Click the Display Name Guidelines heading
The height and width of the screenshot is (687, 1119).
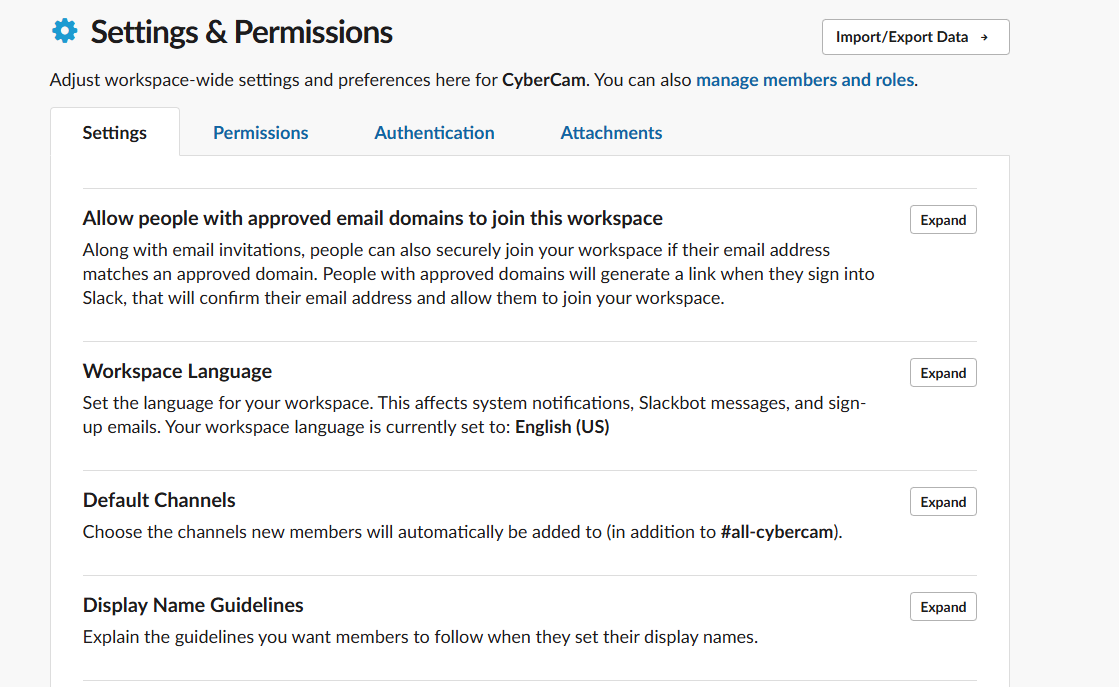click(193, 605)
